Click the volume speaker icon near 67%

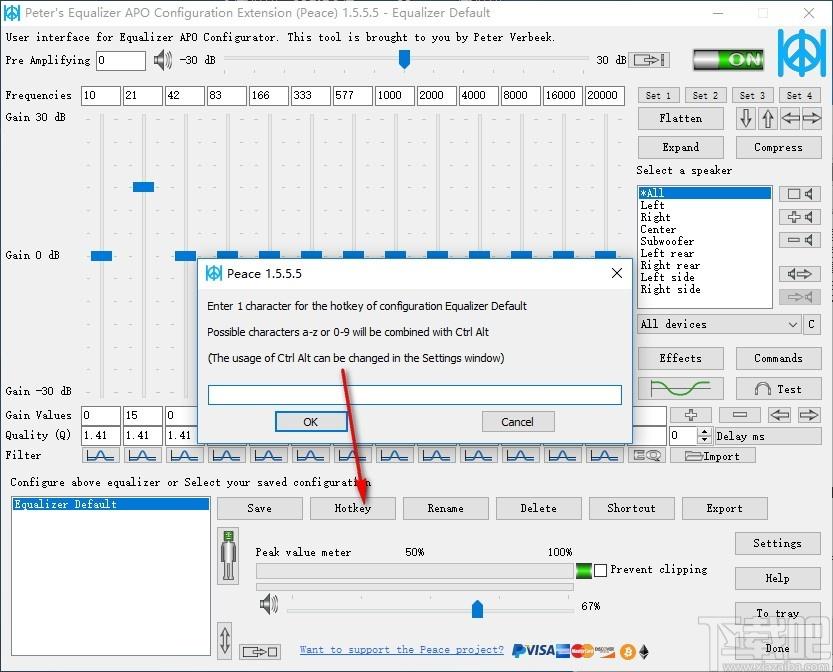tap(269, 604)
